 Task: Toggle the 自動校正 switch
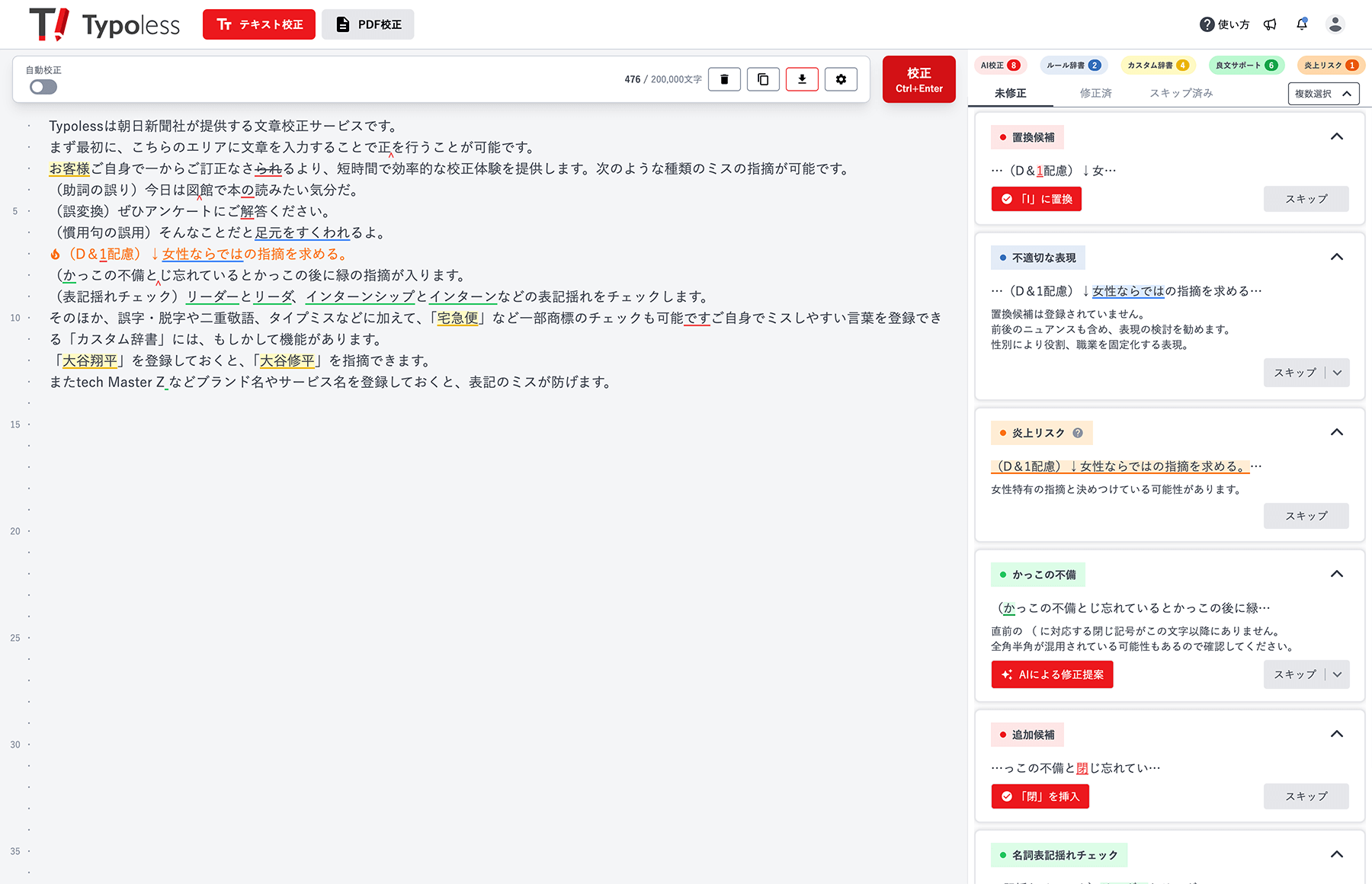pos(43,87)
